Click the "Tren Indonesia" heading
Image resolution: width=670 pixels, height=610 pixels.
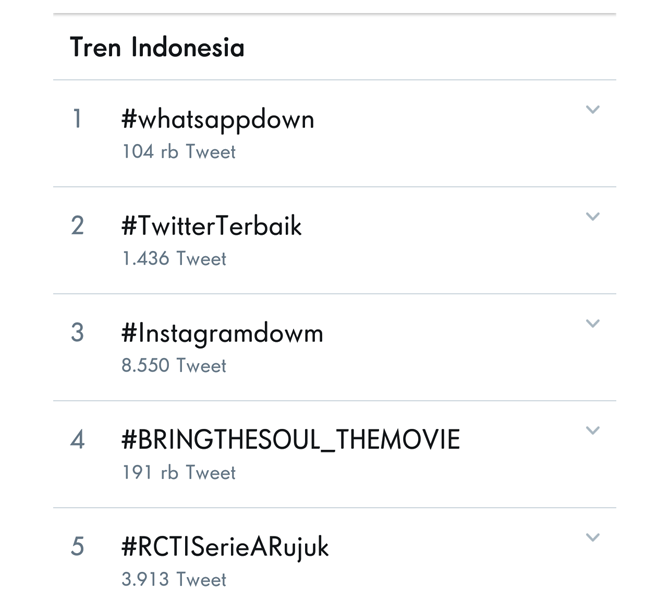coord(157,47)
